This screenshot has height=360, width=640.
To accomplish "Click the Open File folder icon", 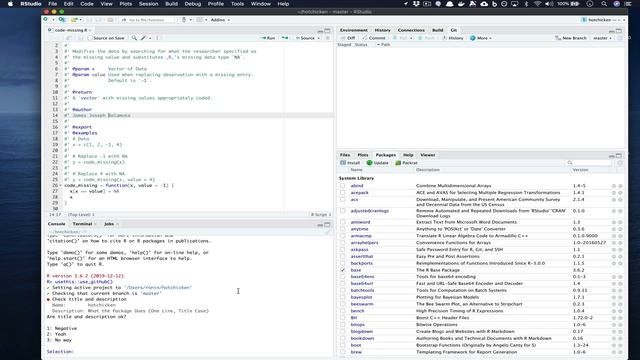I will [74, 20].
